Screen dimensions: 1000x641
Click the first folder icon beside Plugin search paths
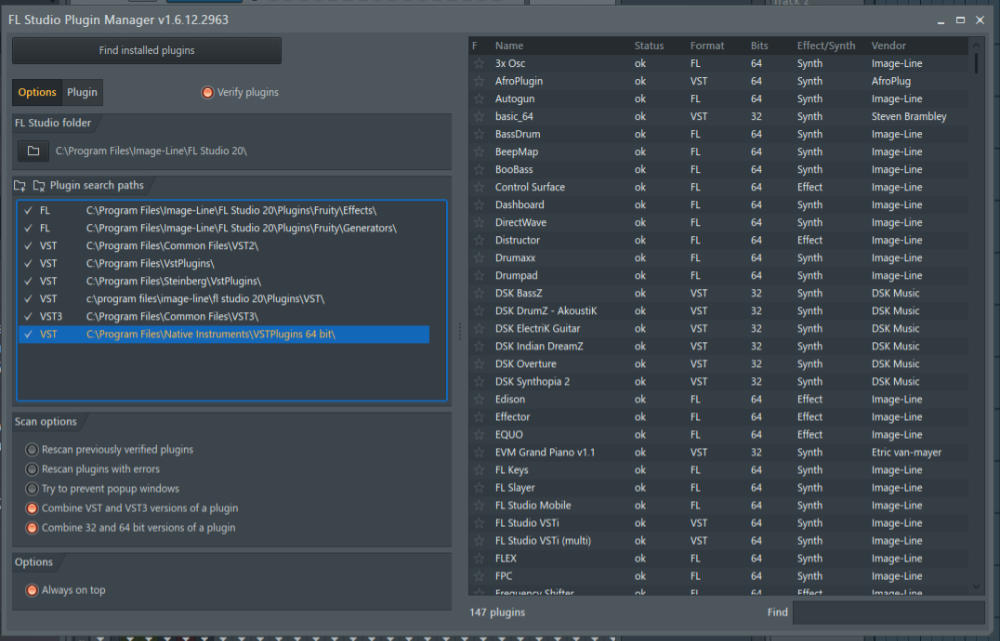[x=20, y=186]
